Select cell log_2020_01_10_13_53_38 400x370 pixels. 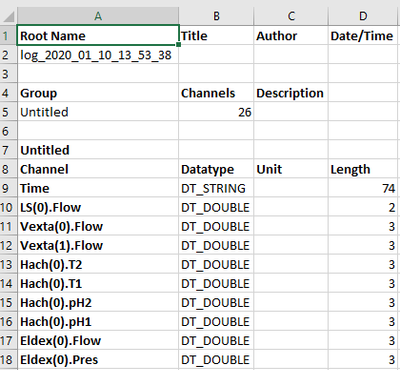click(98, 54)
